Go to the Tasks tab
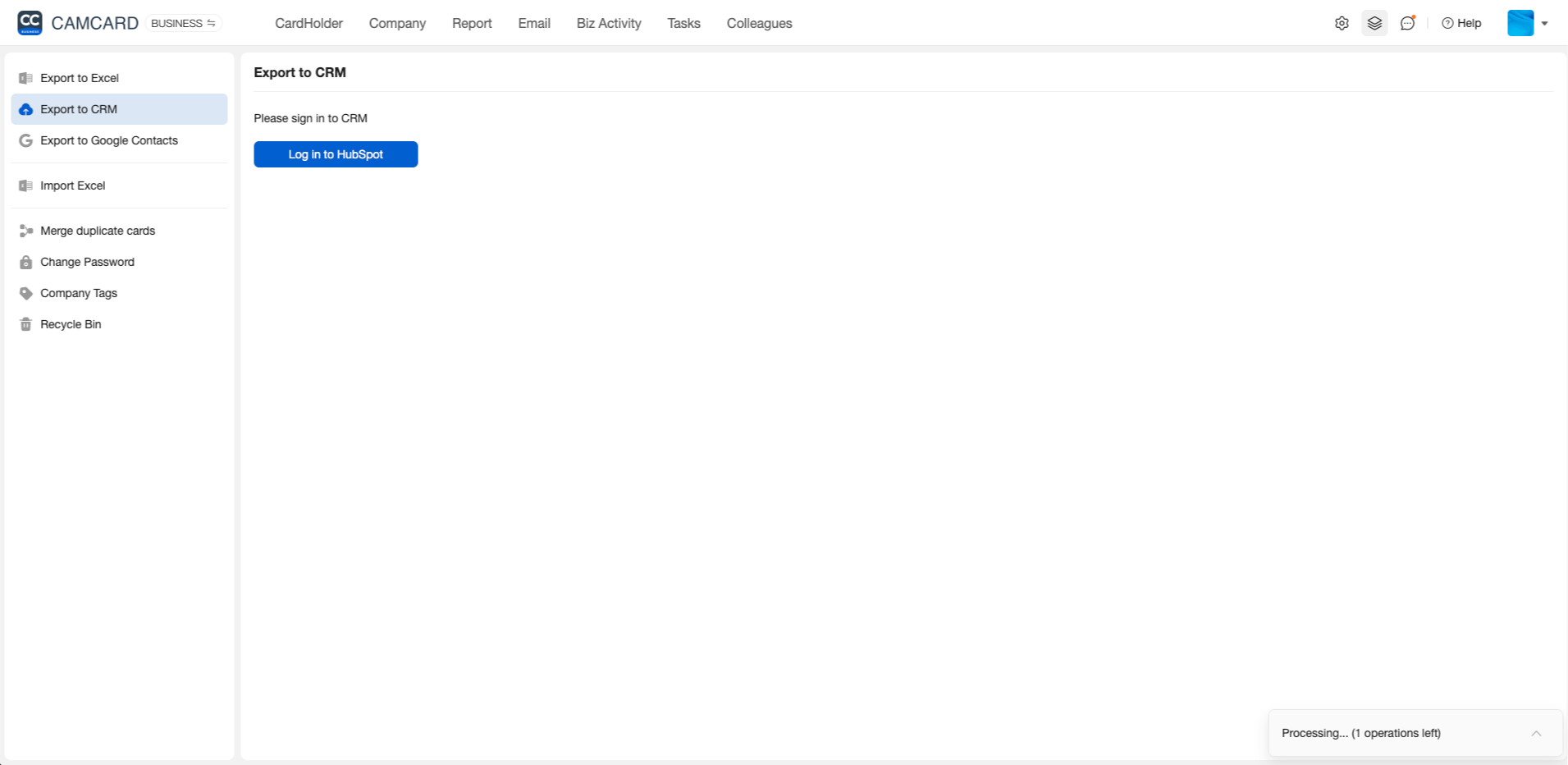 (x=683, y=23)
